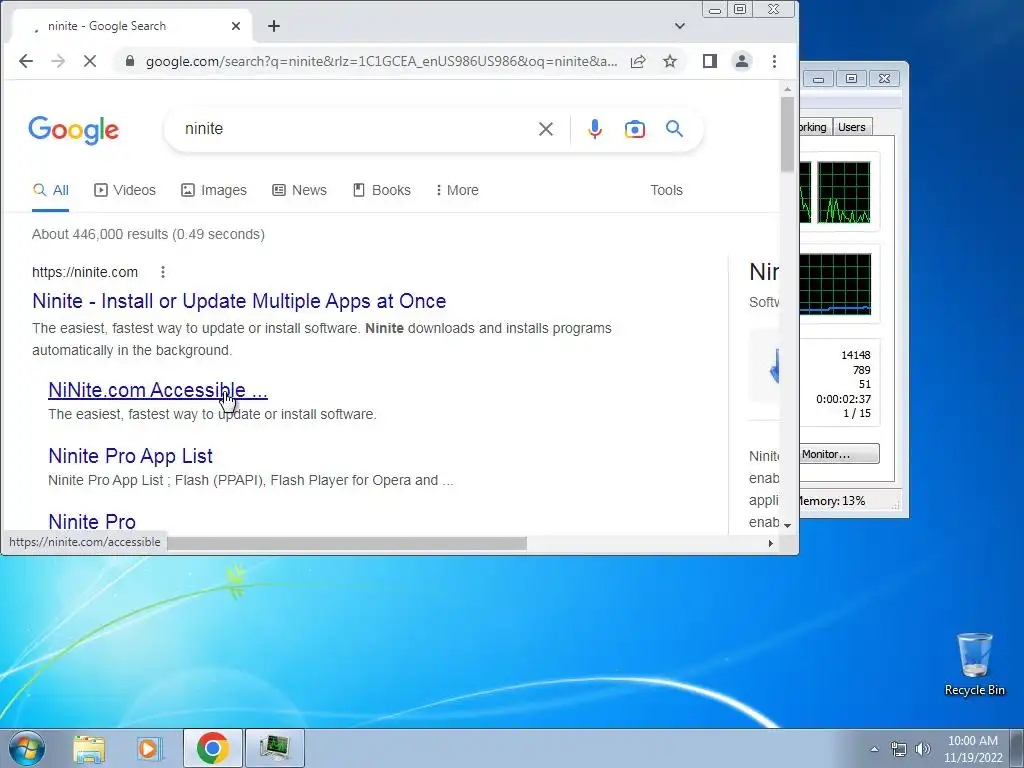Start voice search with microphone icon

pos(594,129)
